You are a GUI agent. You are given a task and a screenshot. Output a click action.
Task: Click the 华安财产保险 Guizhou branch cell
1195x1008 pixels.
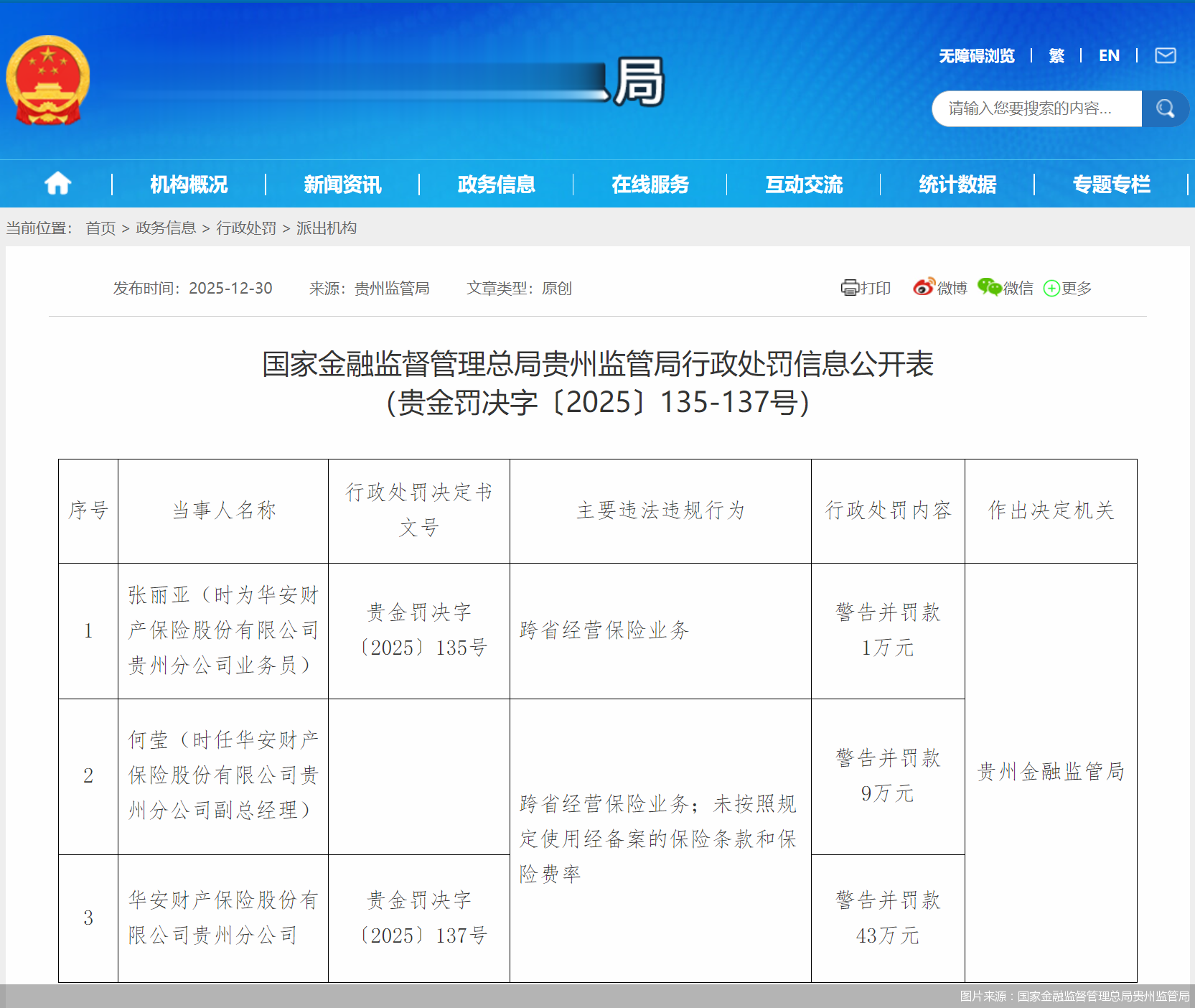click(223, 918)
